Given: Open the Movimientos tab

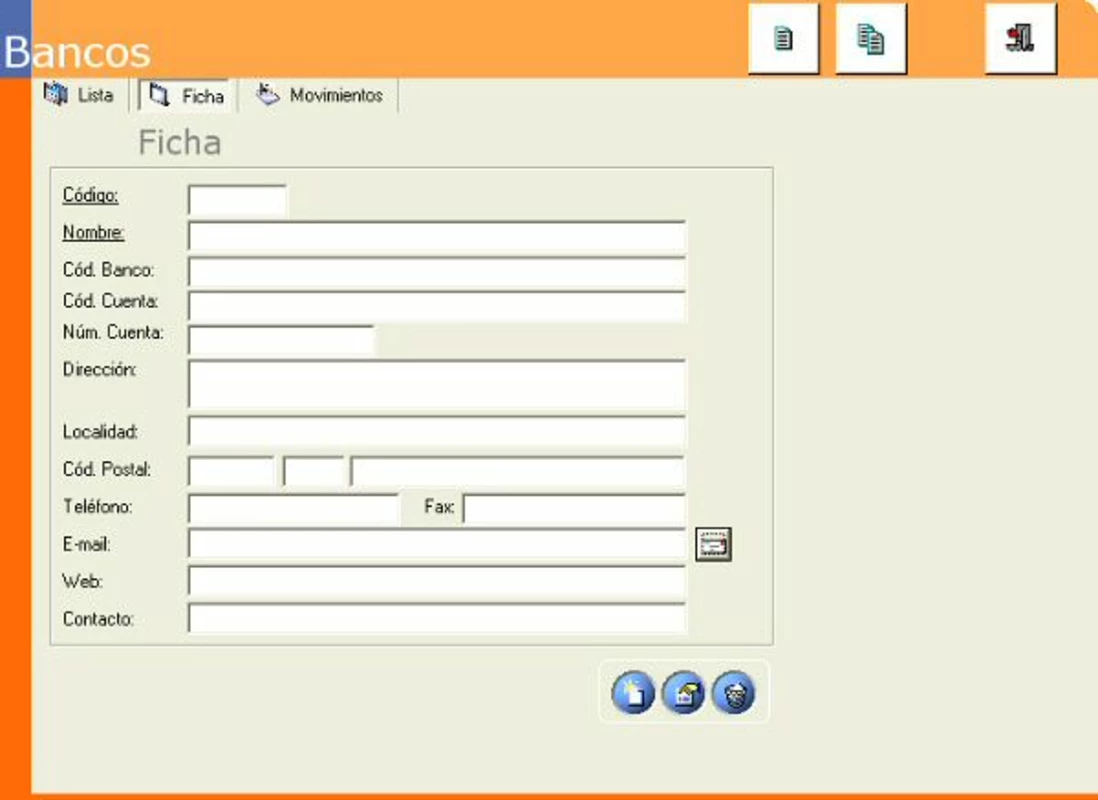Looking at the screenshot, I should [319, 95].
